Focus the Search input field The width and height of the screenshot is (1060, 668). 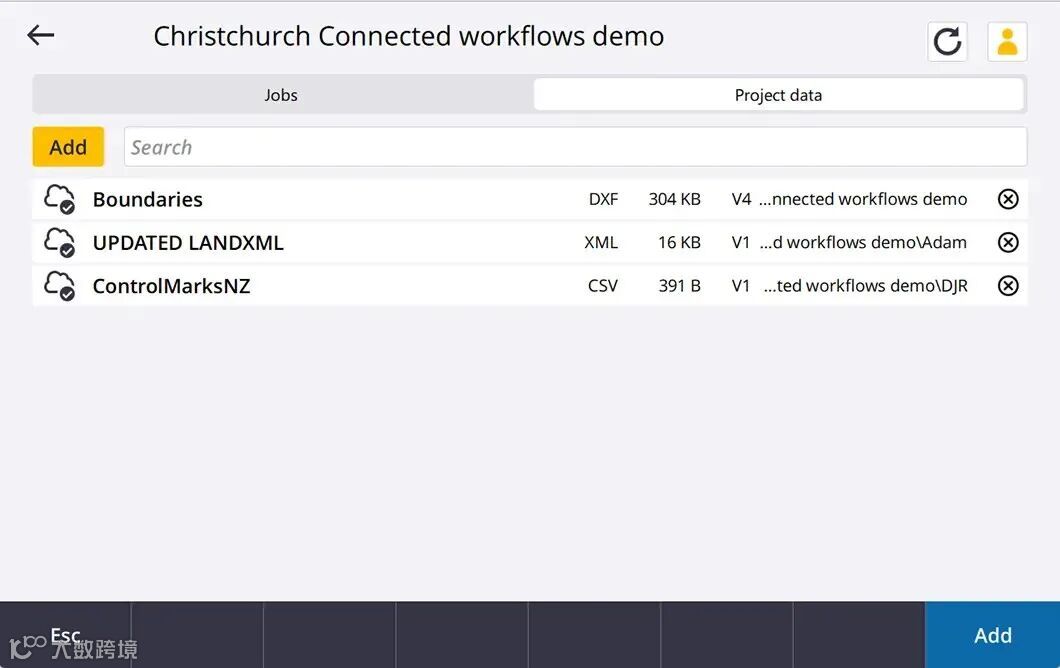tap(575, 147)
